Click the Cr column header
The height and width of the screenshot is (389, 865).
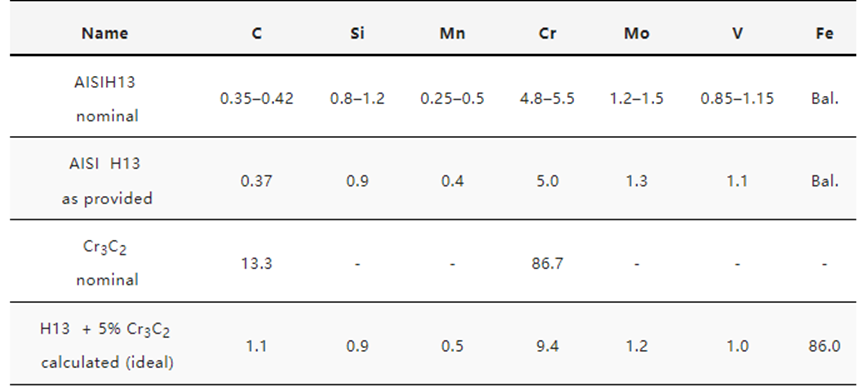pyautogui.click(x=547, y=33)
